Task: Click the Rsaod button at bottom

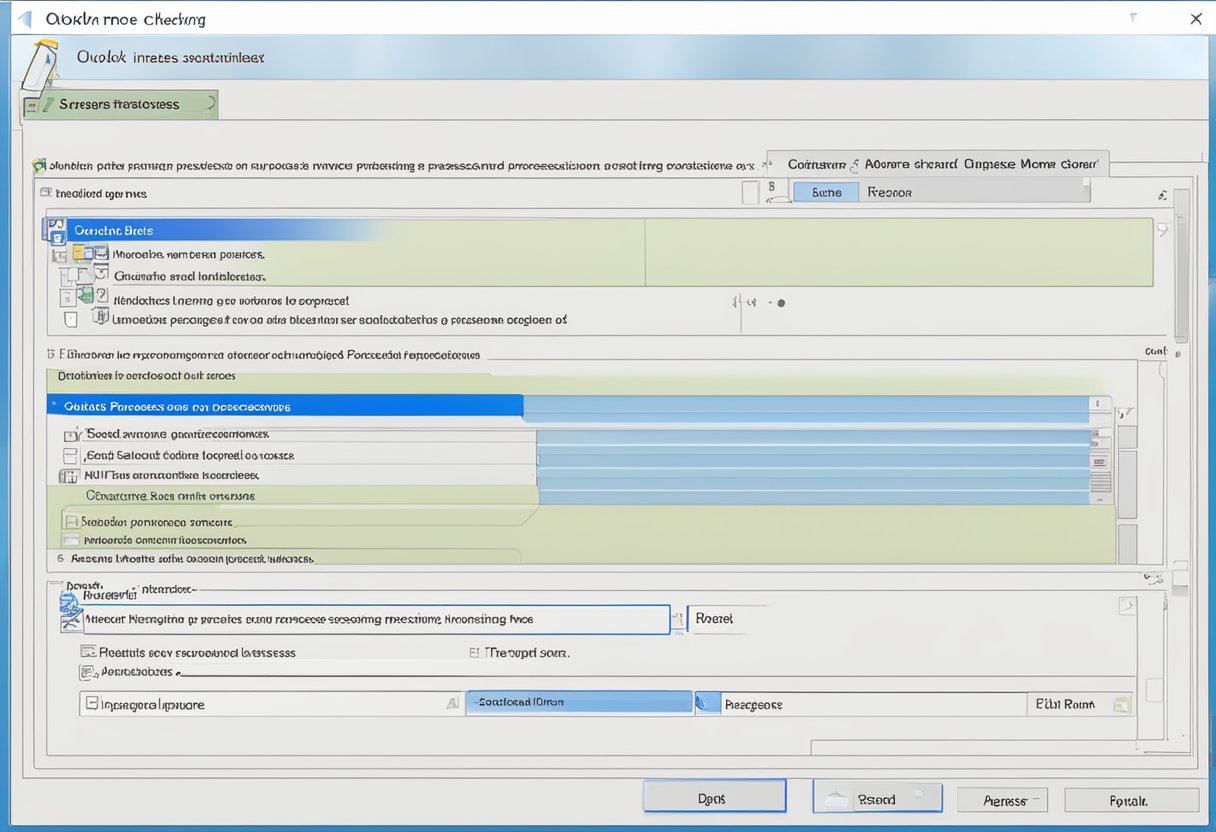Action: coord(877,798)
